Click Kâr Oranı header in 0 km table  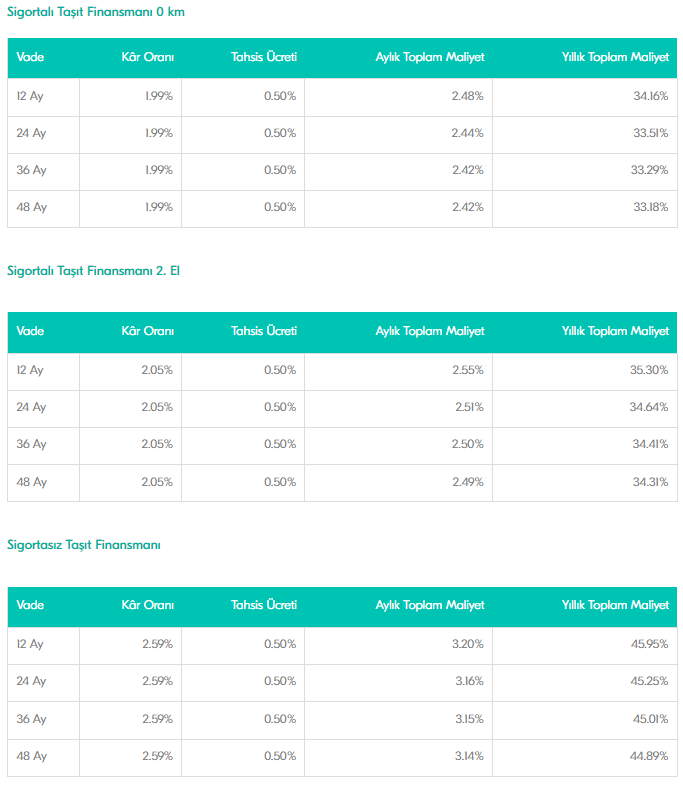147,58
